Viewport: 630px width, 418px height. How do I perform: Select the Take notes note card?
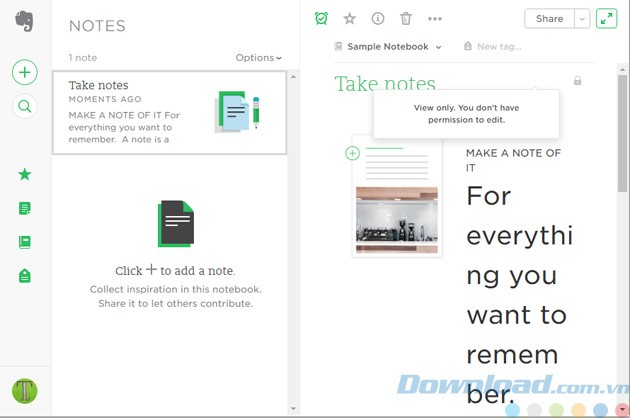pyautogui.click(x=169, y=113)
